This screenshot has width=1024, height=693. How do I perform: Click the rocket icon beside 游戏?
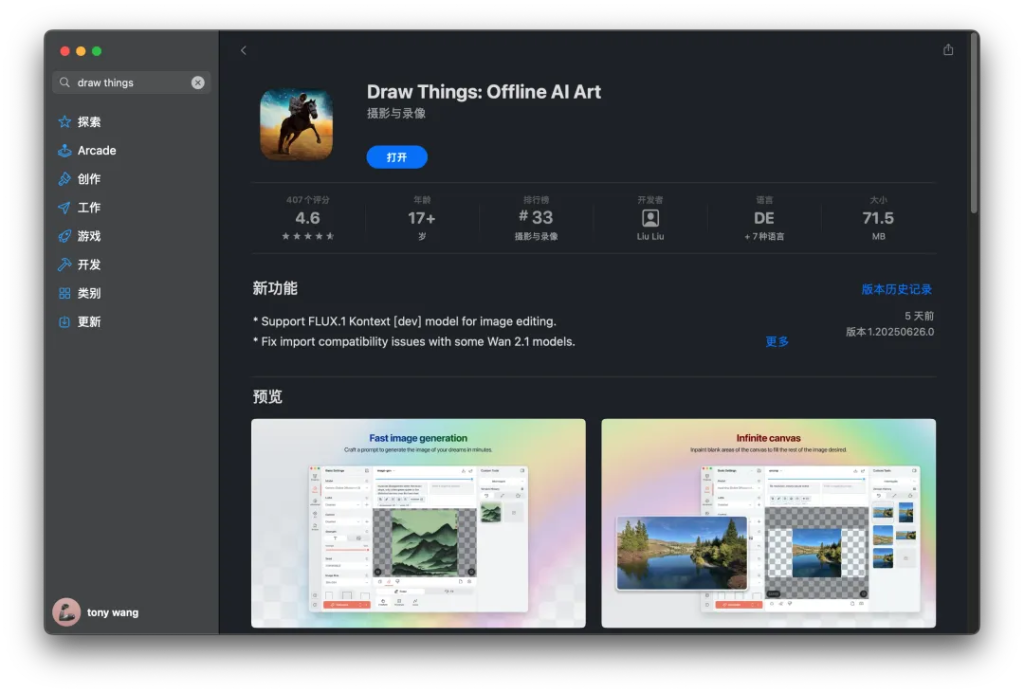(x=65, y=236)
